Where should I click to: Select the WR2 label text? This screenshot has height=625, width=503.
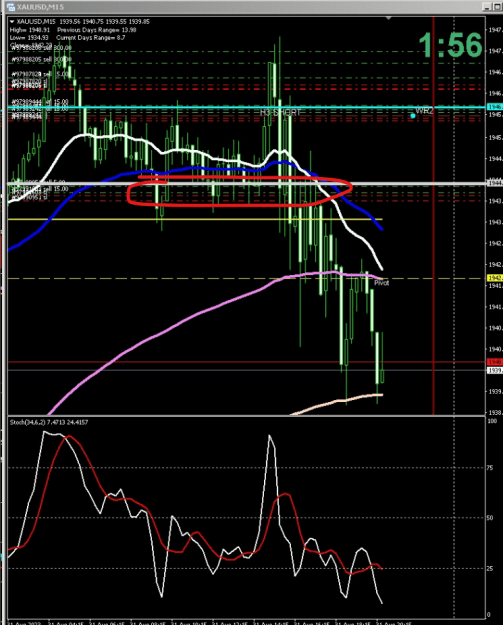click(424, 110)
